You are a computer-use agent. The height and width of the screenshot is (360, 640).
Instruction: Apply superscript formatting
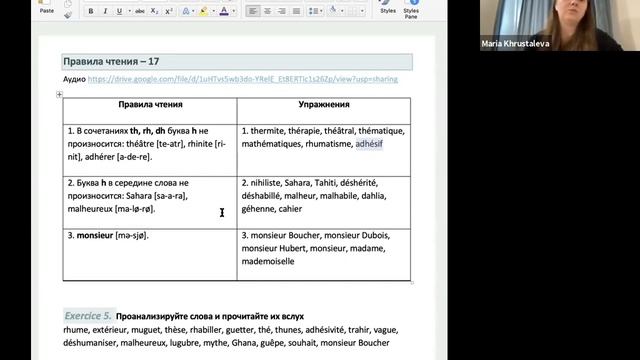169,11
